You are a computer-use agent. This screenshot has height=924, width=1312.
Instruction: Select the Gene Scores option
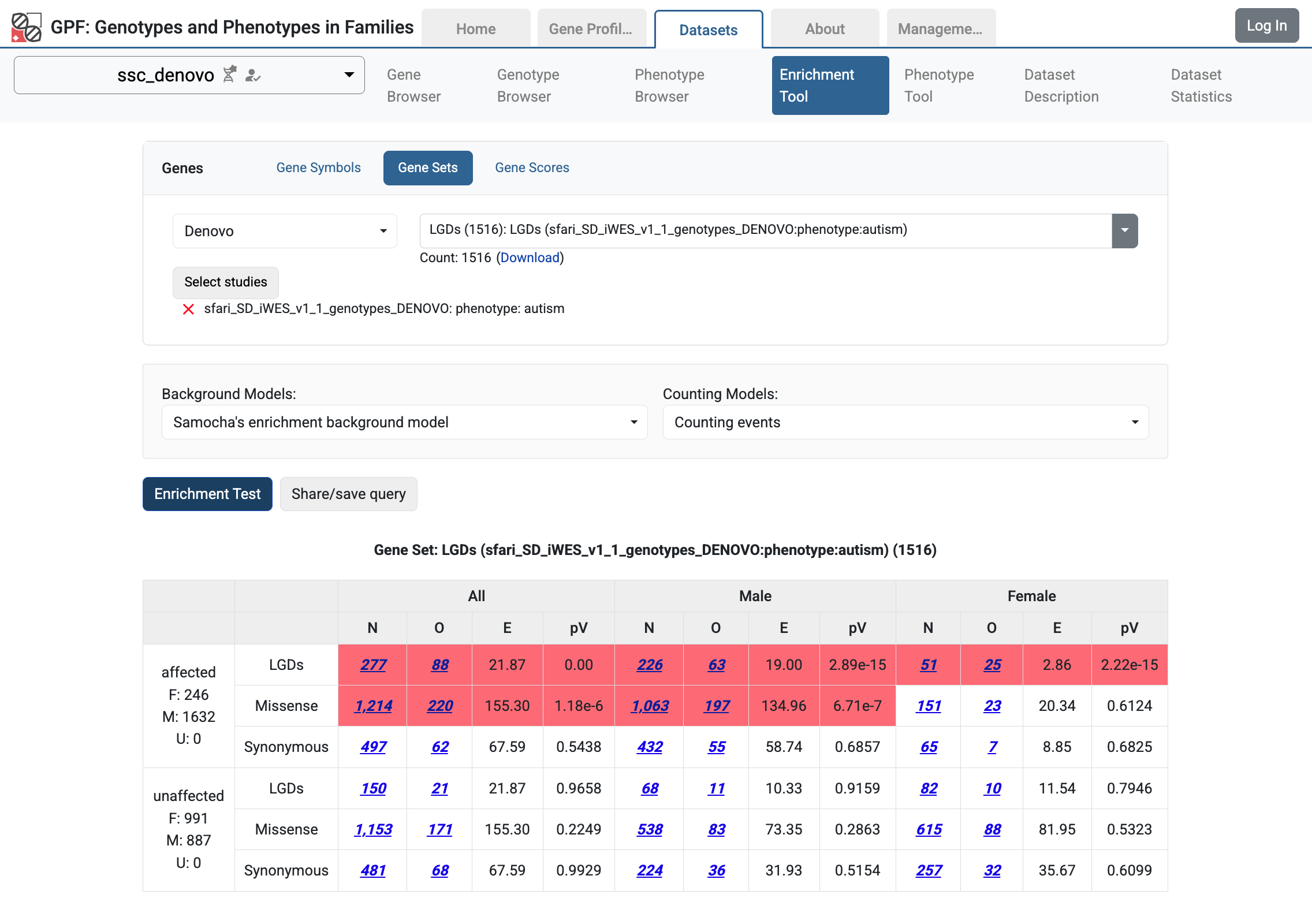pos(531,167)
